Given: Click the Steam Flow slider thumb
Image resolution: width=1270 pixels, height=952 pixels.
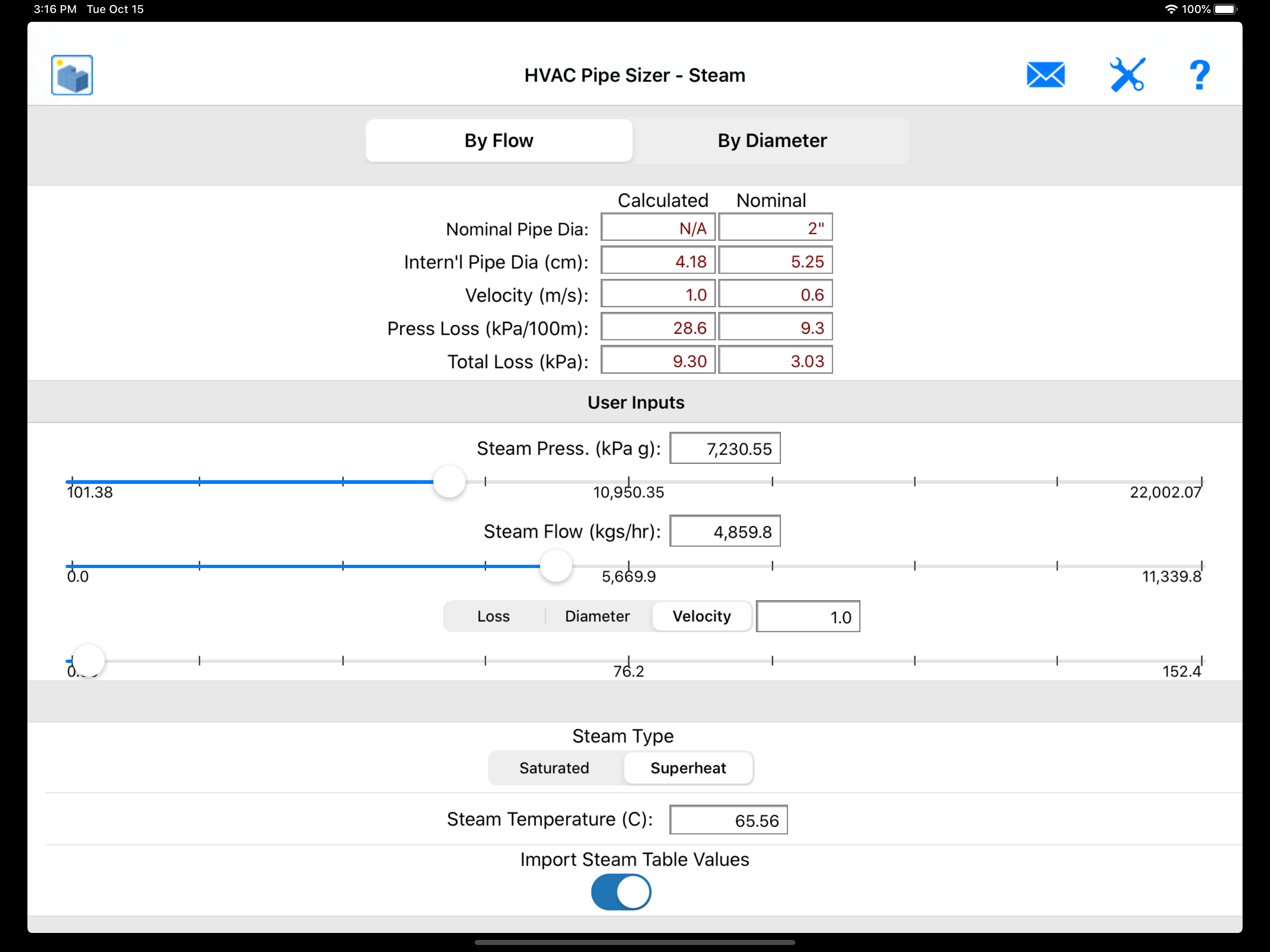Looking at the screenshot, I should click(556, 566).
